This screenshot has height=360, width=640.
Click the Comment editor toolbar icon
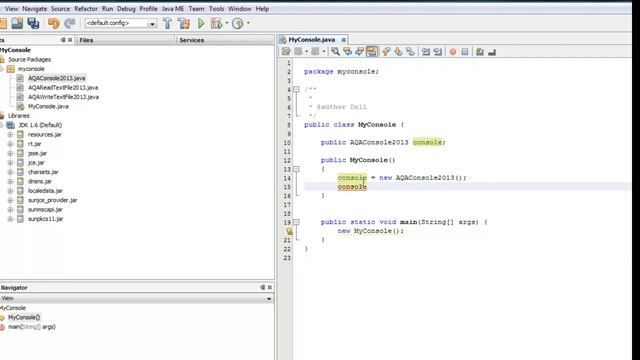pos(480,52)
